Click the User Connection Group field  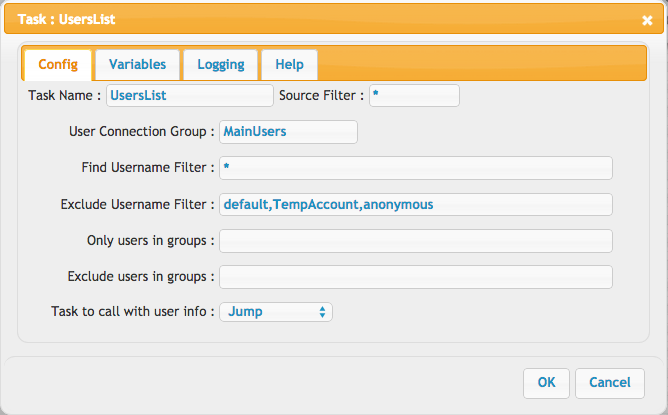(x=288, y=132)
